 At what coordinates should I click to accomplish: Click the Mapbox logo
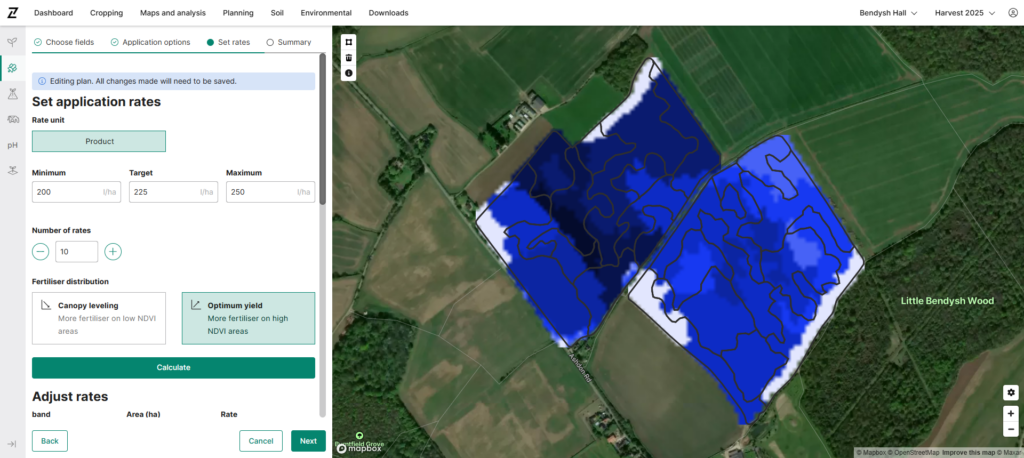(358, 450)
